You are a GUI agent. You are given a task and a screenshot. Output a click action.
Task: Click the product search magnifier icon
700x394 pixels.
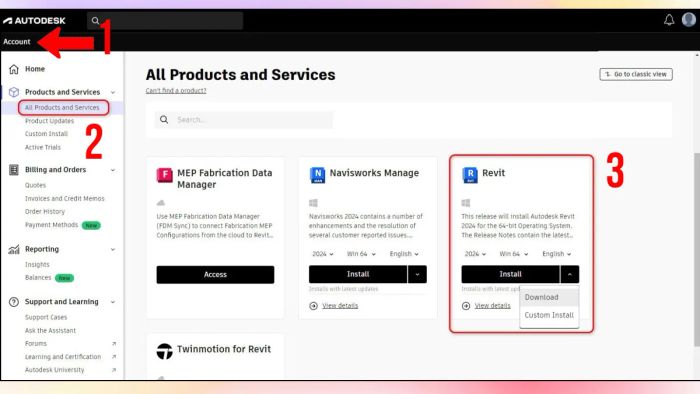164,120
